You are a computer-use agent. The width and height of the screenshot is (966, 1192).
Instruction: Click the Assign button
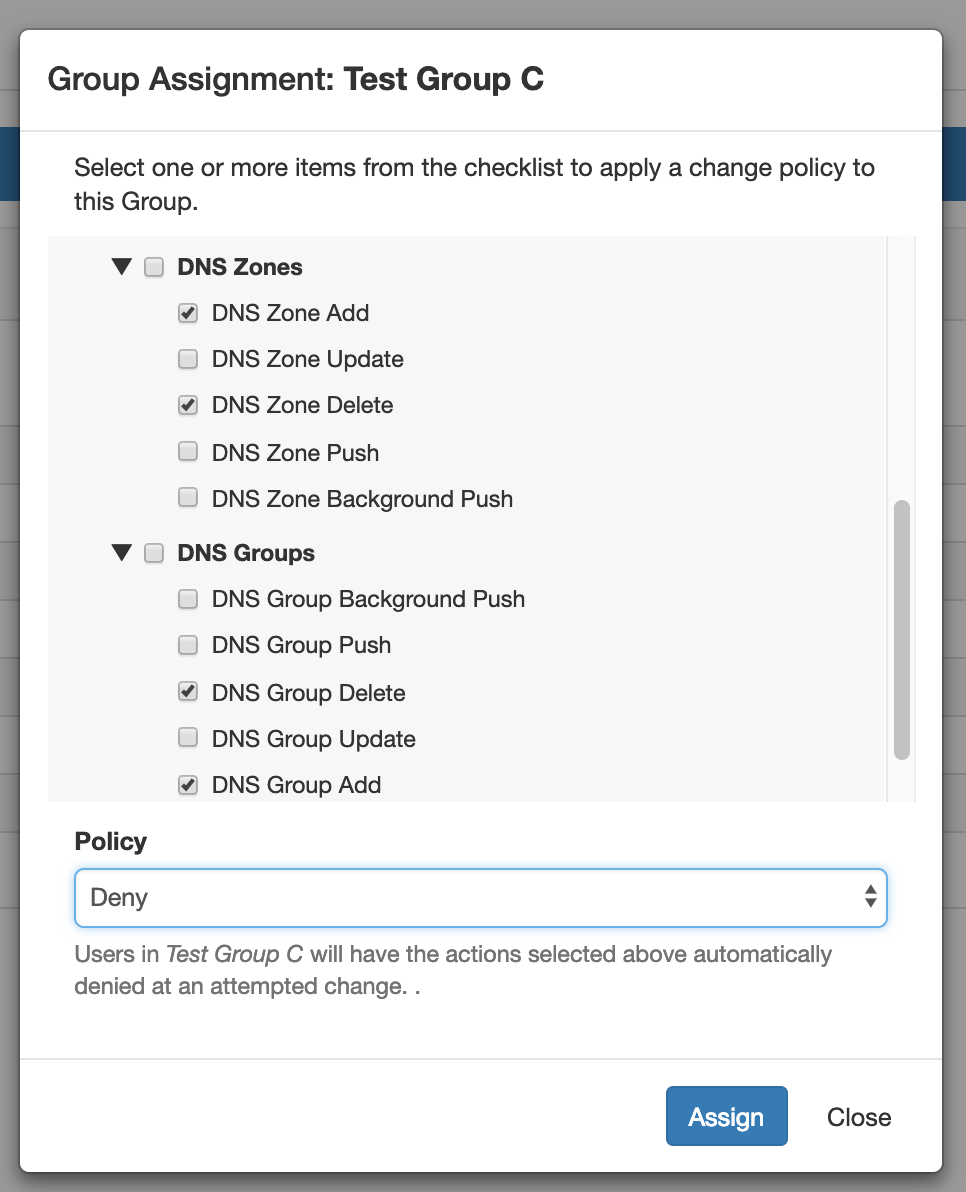pos(727,1116)
